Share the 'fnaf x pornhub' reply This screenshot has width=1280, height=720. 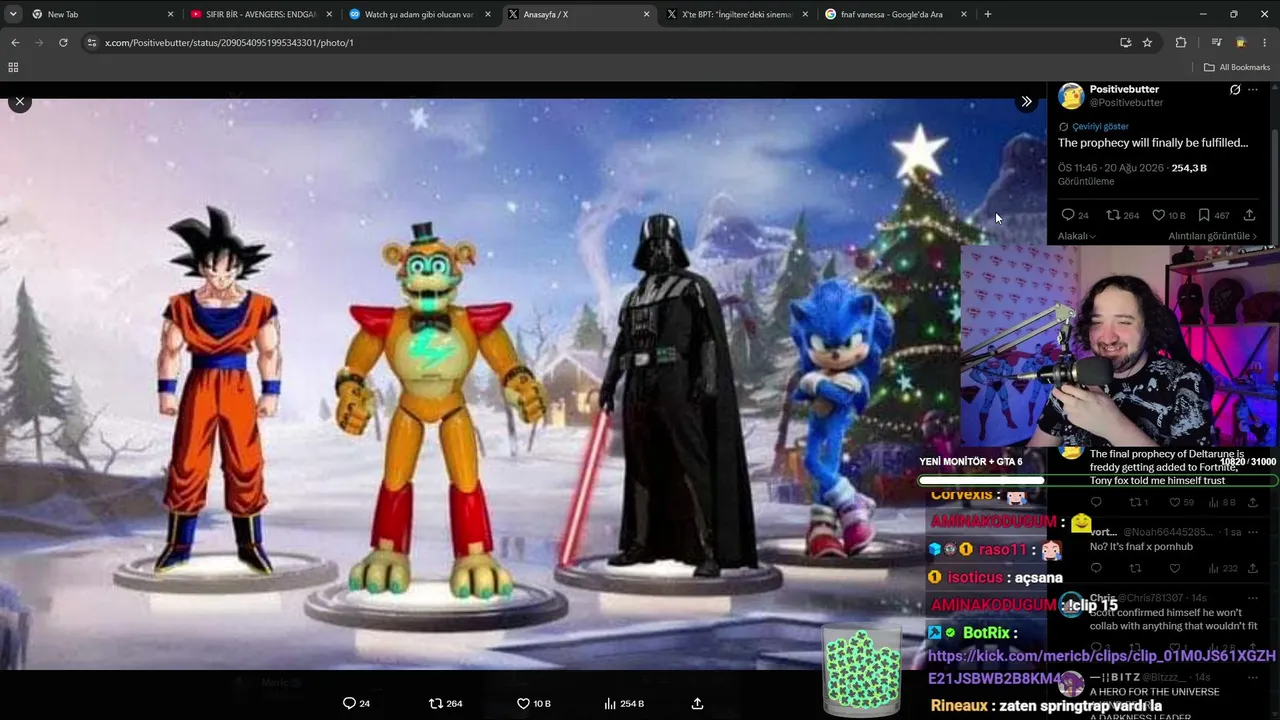tap(1252, 569)
